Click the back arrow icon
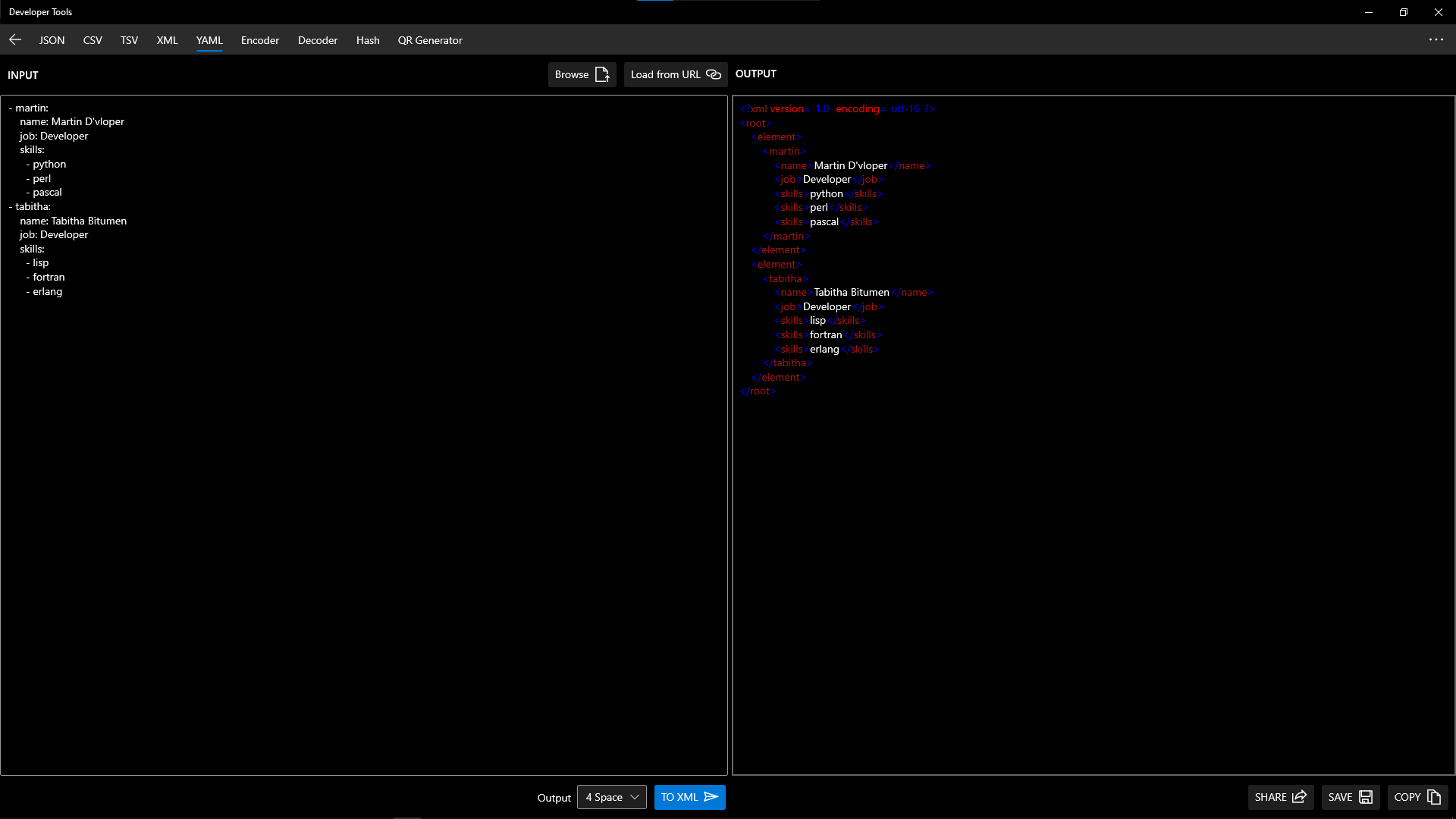Screen dimensions: 1456x819 click(15, 39)
